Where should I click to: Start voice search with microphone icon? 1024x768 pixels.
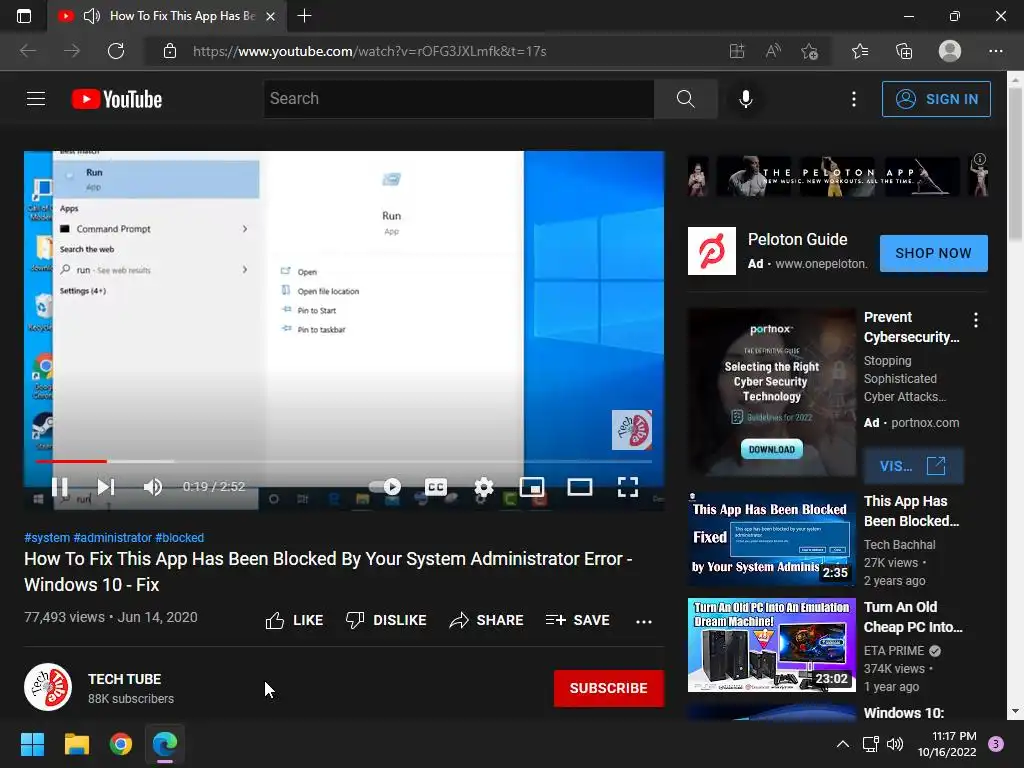tap(745, 99)
